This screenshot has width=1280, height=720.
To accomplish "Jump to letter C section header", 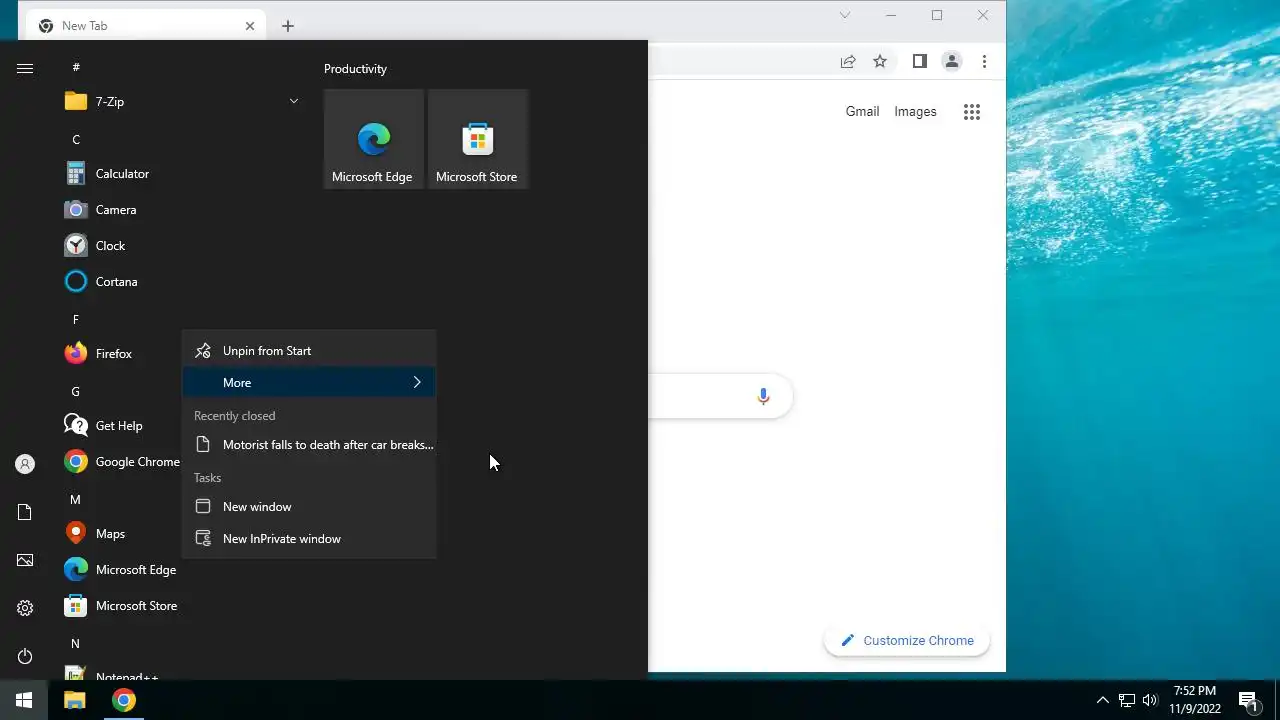I will click(76, 140).
